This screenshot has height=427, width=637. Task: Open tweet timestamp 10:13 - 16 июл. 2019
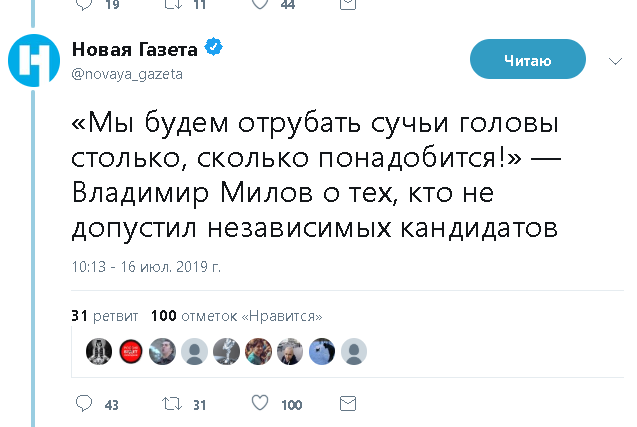pyautogui.click(x=146, y=267)
